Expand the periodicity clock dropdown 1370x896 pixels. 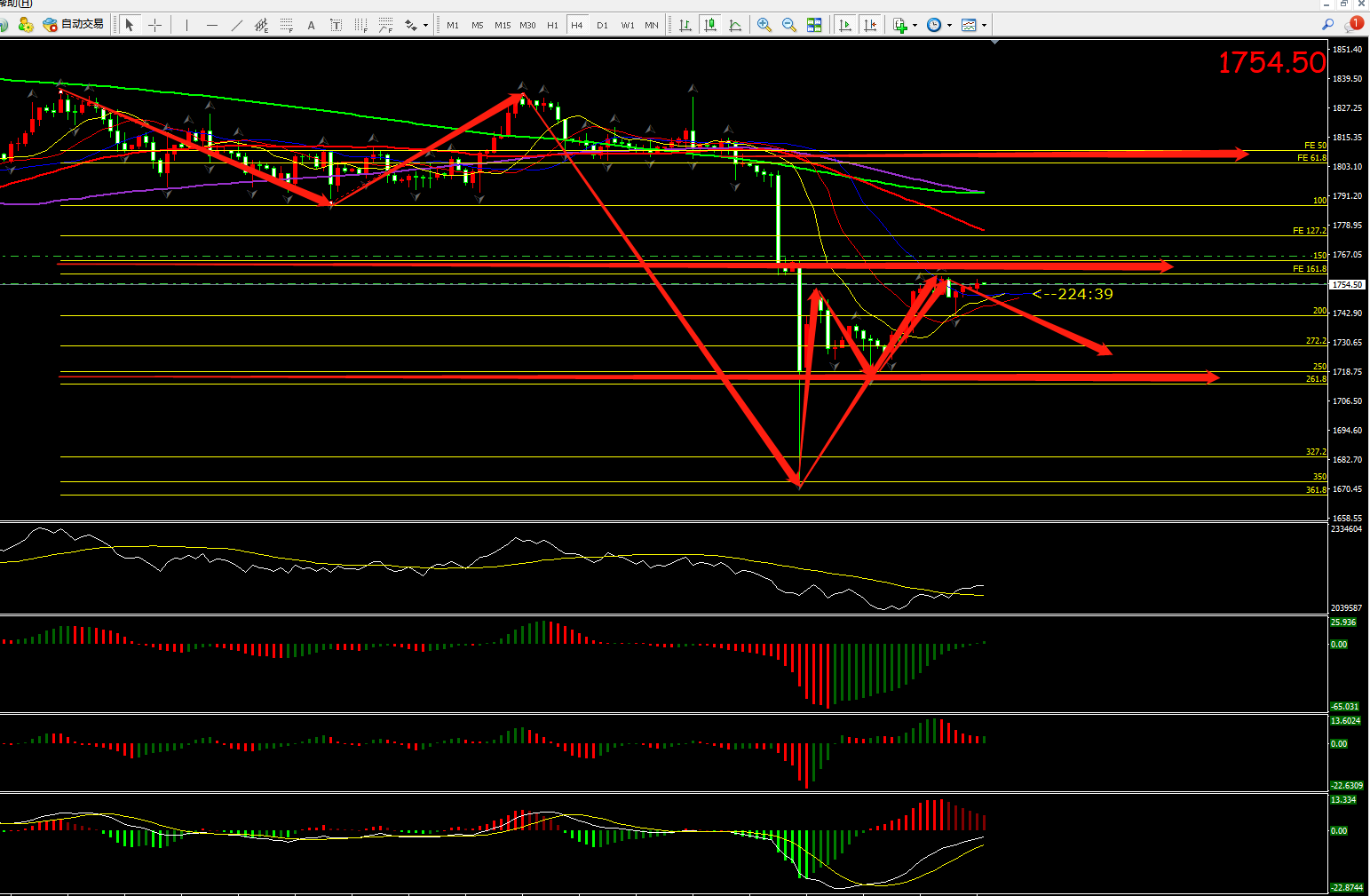[x=949, y=25]
